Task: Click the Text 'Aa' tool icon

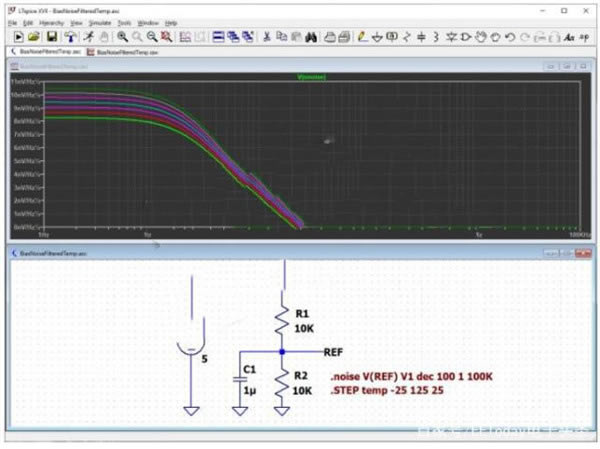Action: (568, 36)
